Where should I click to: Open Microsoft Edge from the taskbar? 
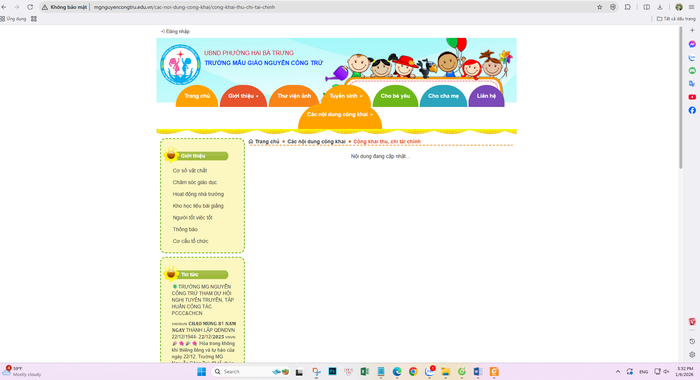click(397, 372)
